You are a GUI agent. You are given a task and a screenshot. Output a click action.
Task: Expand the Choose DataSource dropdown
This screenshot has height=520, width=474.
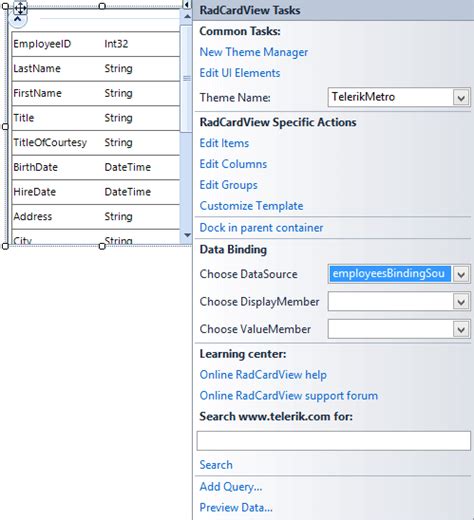pos(461,275)
